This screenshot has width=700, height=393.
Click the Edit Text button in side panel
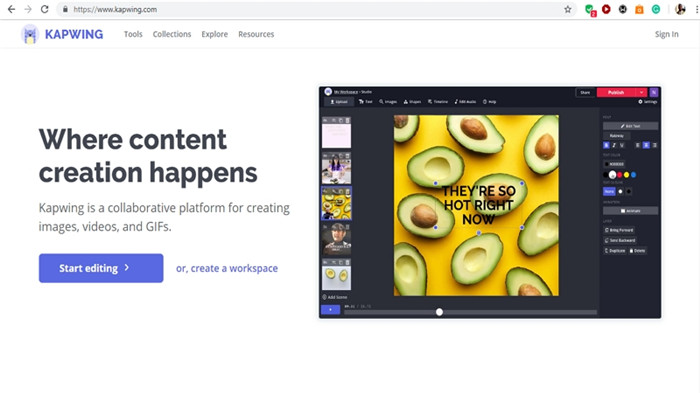point(630,126)
